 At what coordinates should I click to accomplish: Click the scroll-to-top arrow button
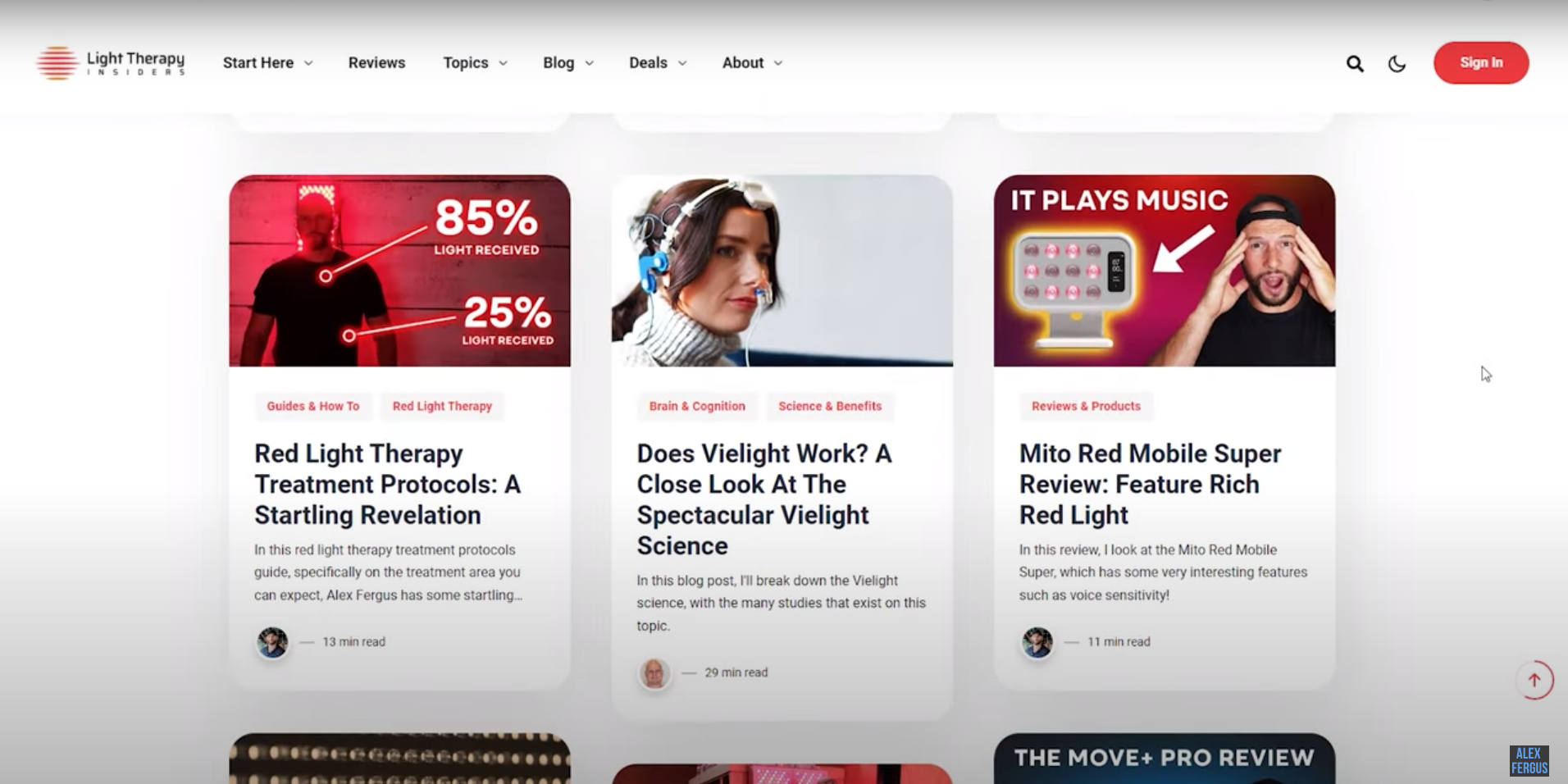click(x=1534, y=680)
